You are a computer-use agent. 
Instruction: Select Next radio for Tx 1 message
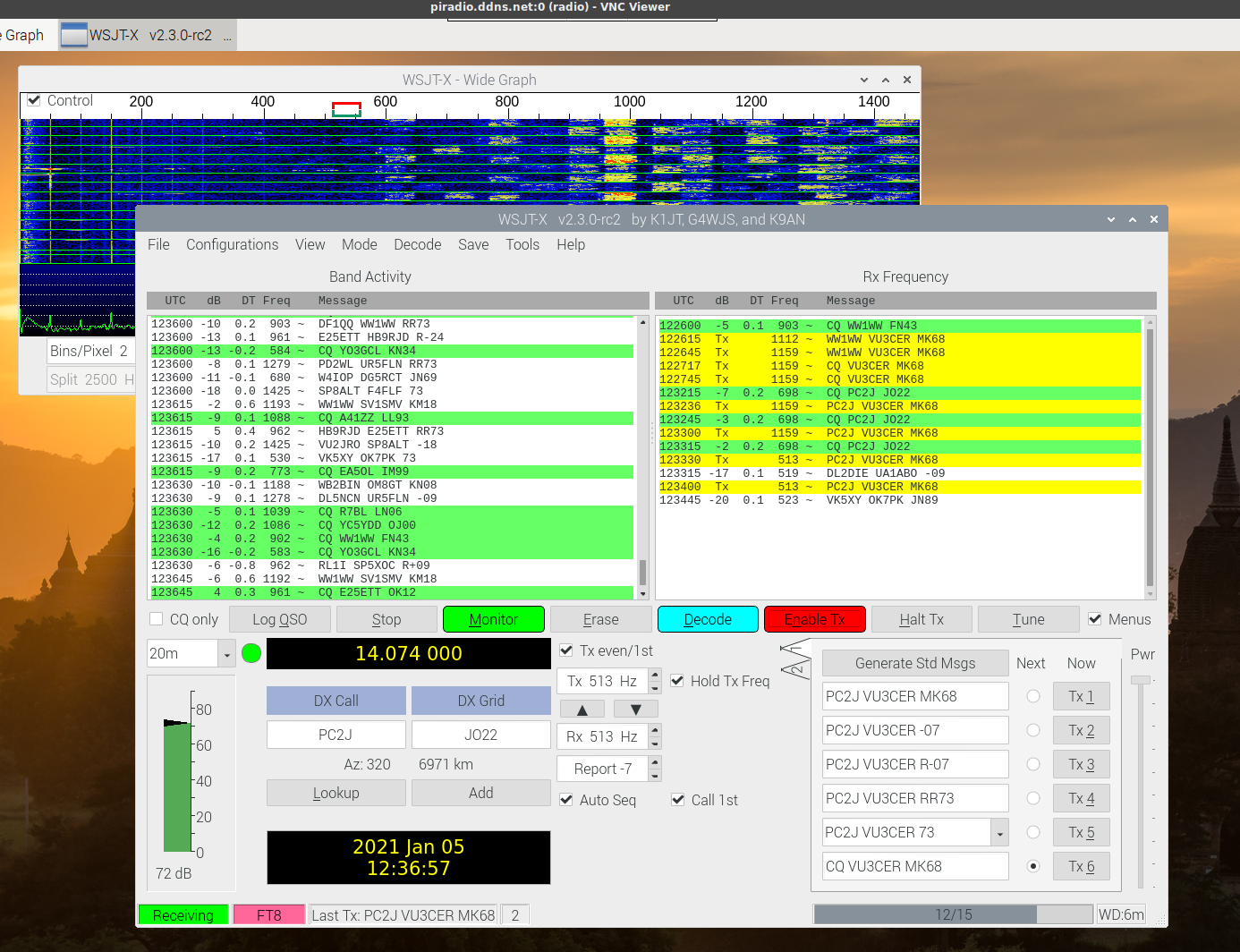click(x=1033, y=696)
